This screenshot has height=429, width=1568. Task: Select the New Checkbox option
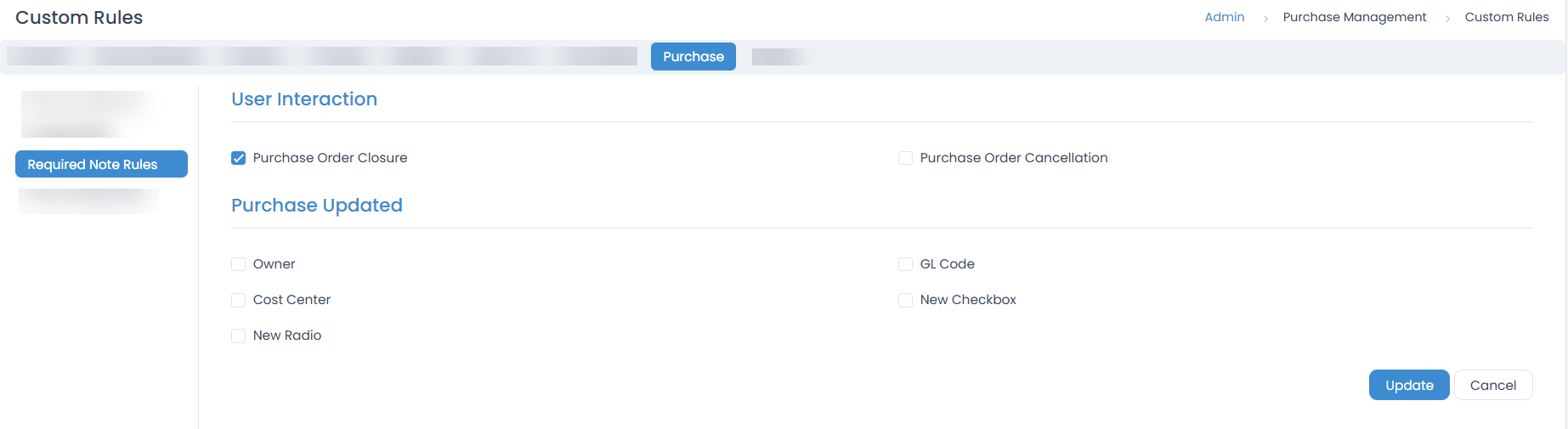point(906,300)
